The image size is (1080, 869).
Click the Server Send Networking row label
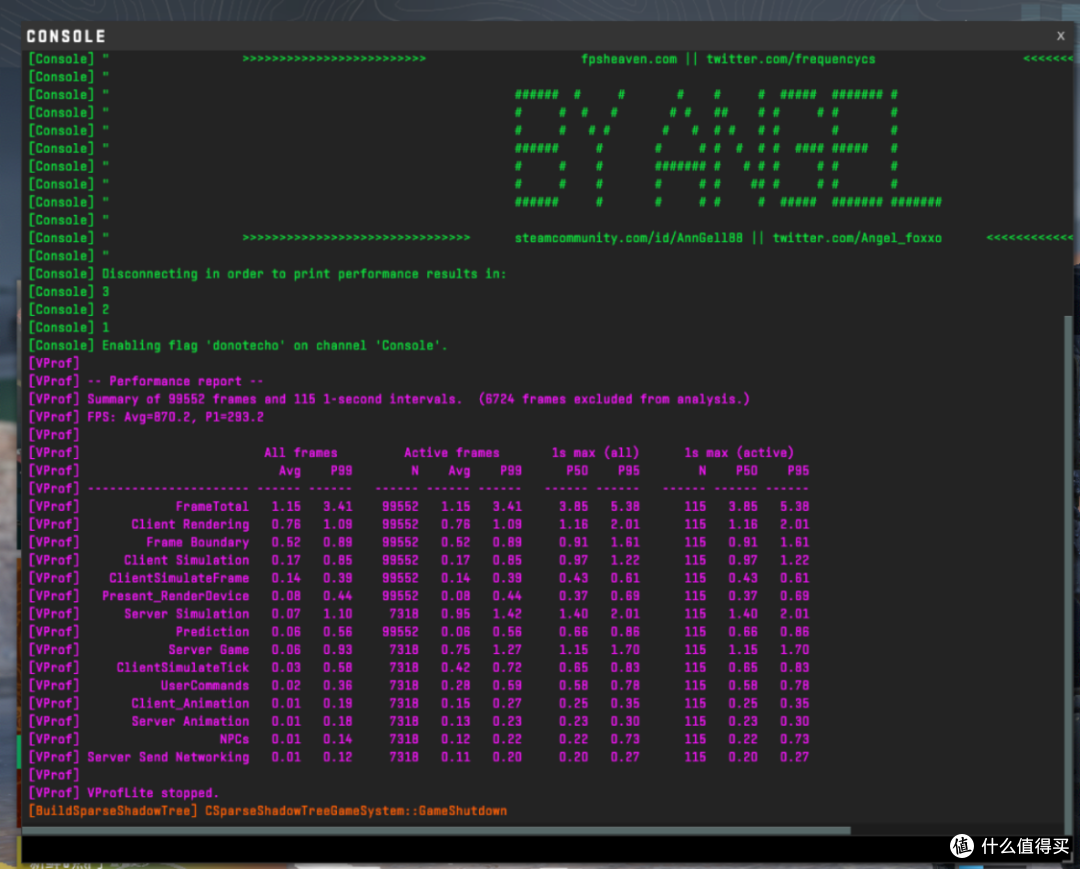tap(168, 757)
